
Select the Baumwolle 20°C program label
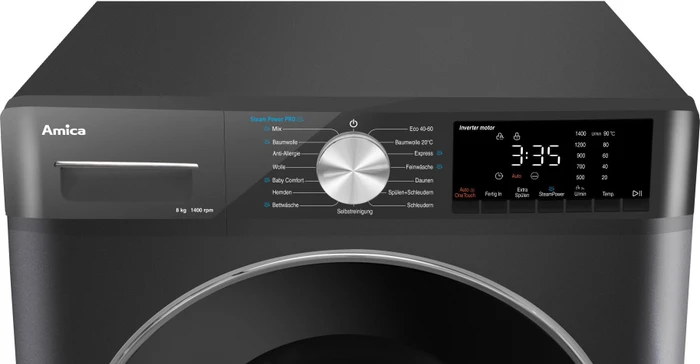pyautogui.click(x=414, y=142)
